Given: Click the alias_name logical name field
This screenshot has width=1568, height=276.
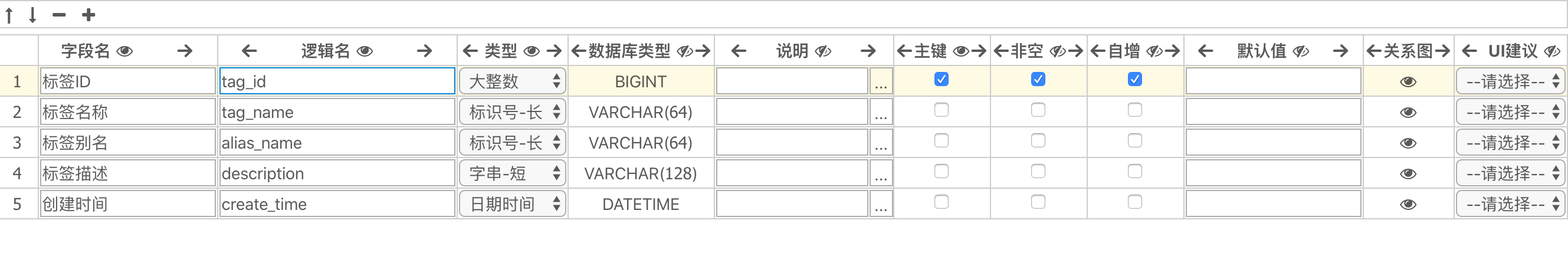Looking at the screenshot, I should (337, 143).
